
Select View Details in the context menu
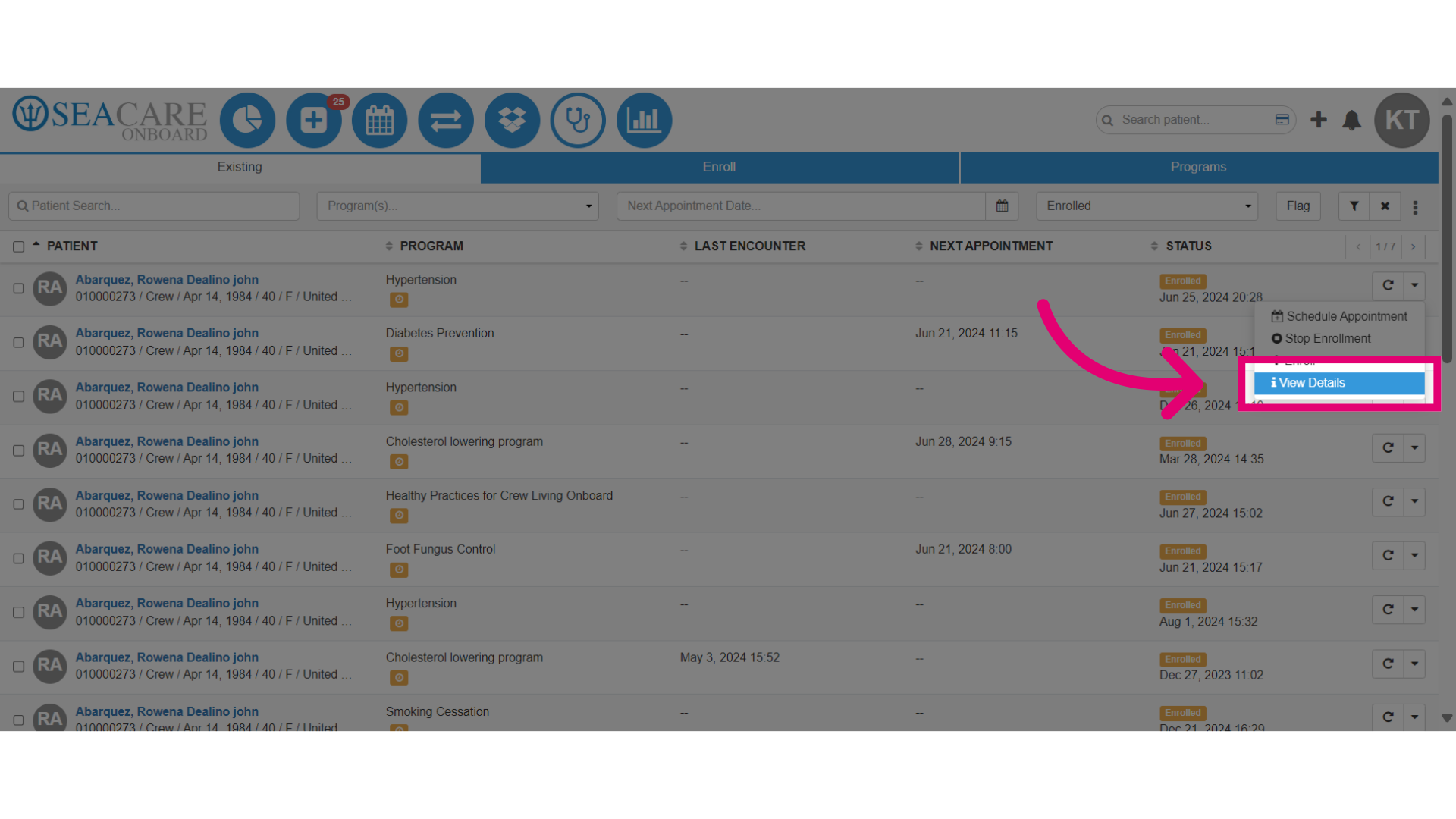[x=1338, y=383]
